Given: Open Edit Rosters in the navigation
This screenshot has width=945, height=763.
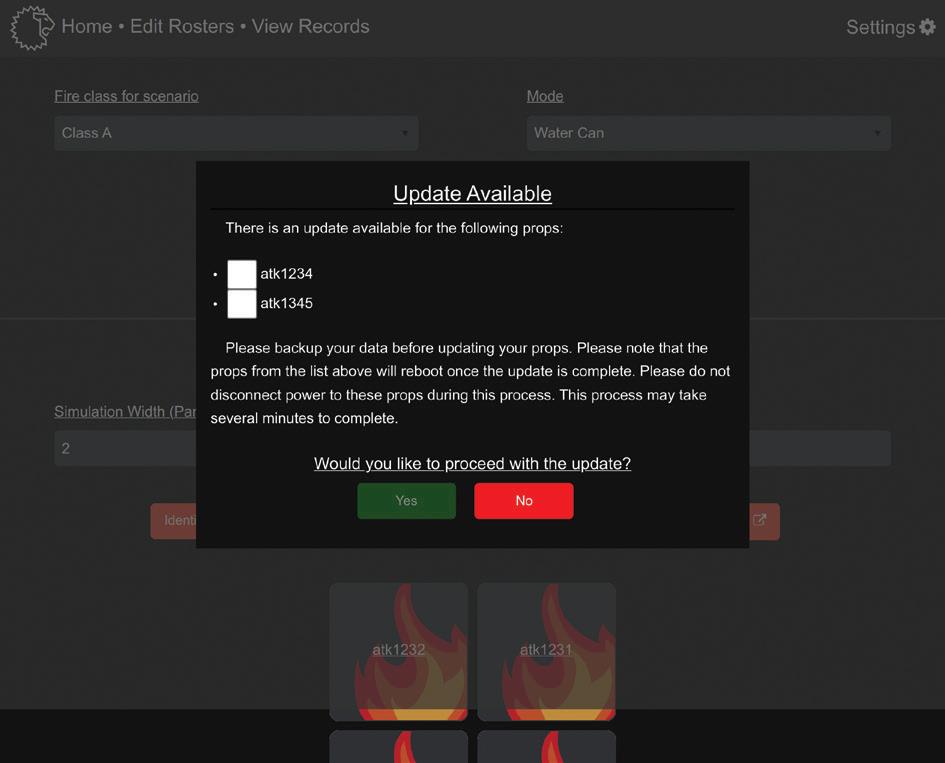Looking at the screenshot, I should click(x=182, y=27).
